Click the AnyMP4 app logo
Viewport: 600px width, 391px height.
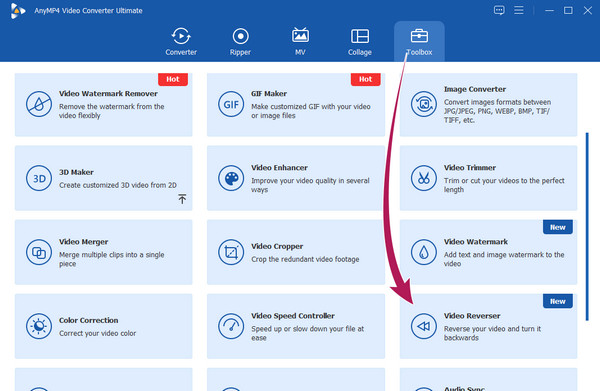point(18,11)
